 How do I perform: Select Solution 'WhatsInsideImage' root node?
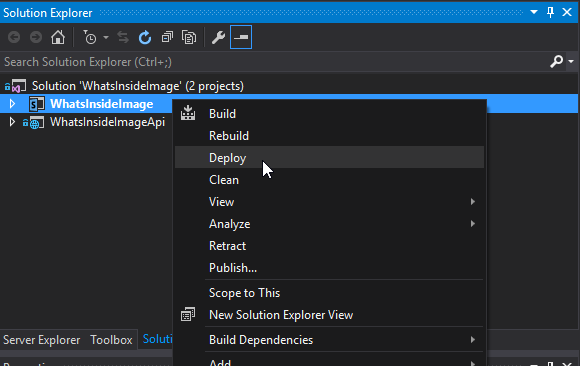click(x=138, y=86)
